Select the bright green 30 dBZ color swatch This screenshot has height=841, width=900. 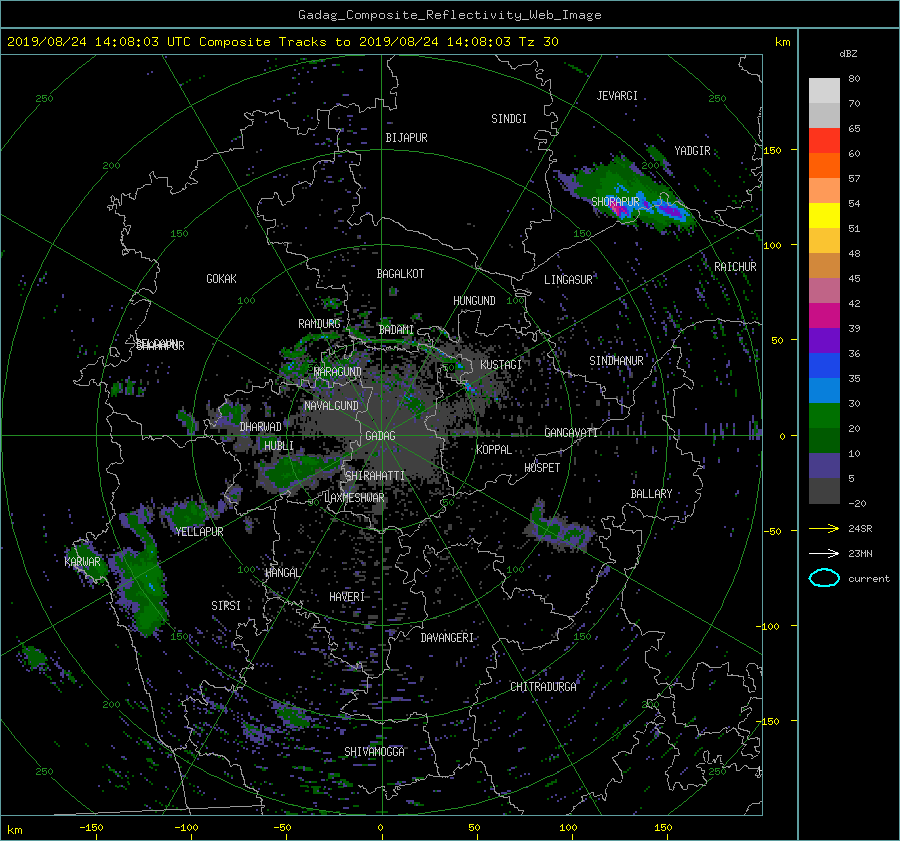[824, 416]
